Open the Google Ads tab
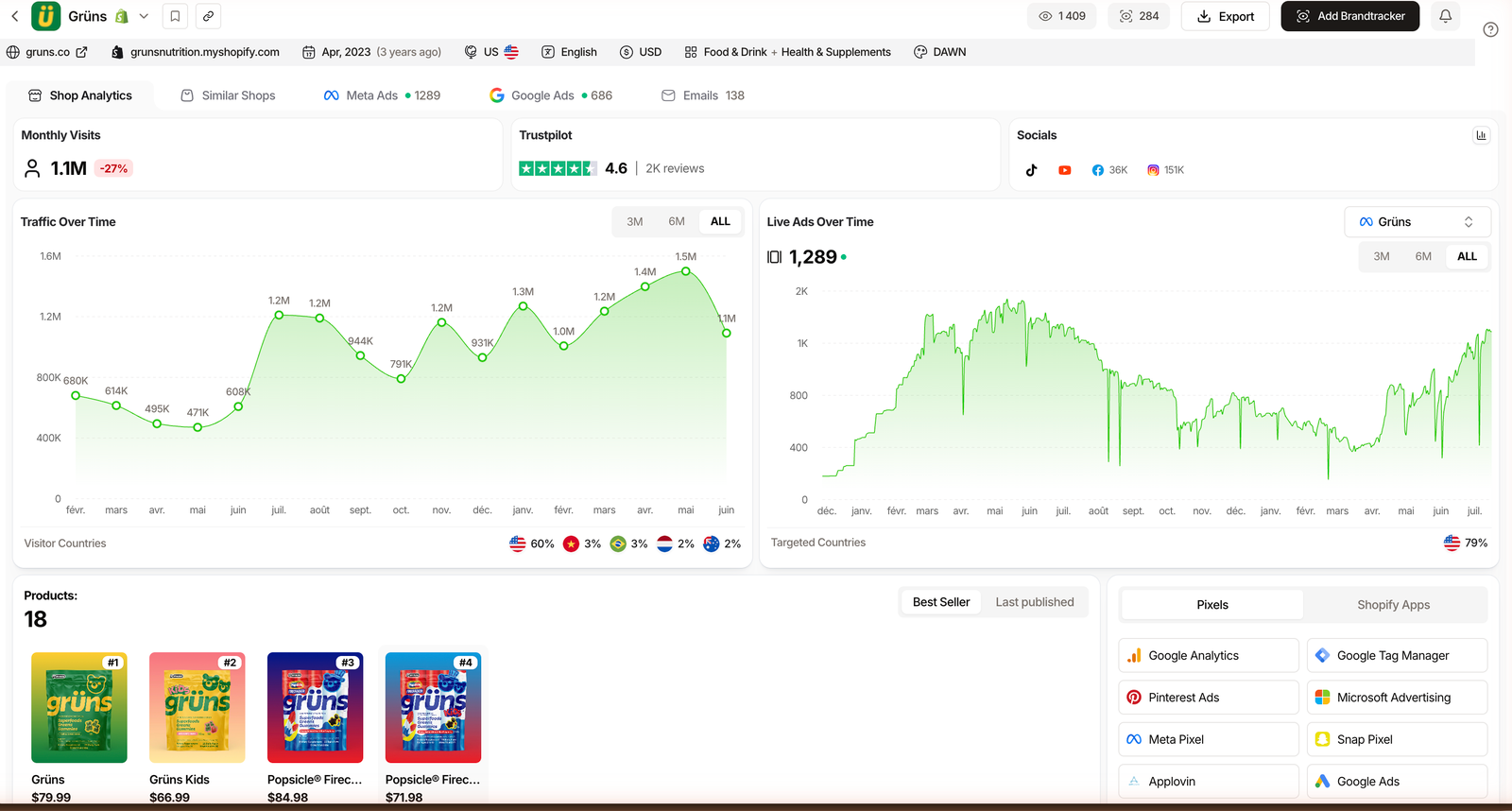1512x811 pixels. point(551,95)
